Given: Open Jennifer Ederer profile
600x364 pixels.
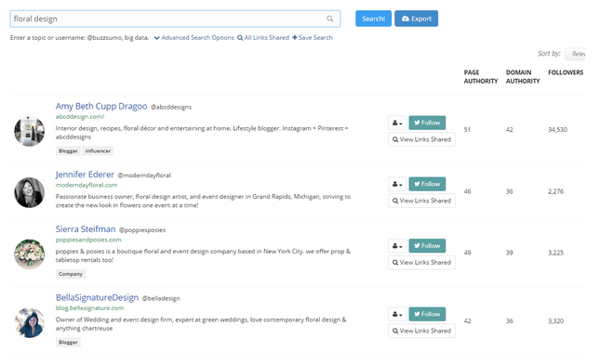Looking at the screenshot, I should click(x=85, y=175).
